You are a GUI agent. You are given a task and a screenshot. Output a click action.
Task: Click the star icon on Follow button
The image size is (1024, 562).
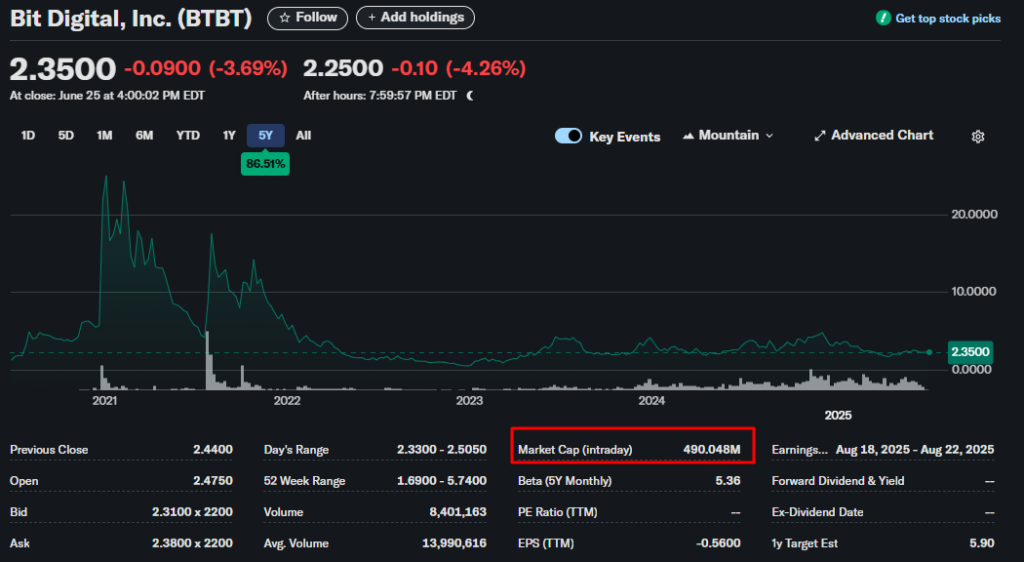click(285, 18)
